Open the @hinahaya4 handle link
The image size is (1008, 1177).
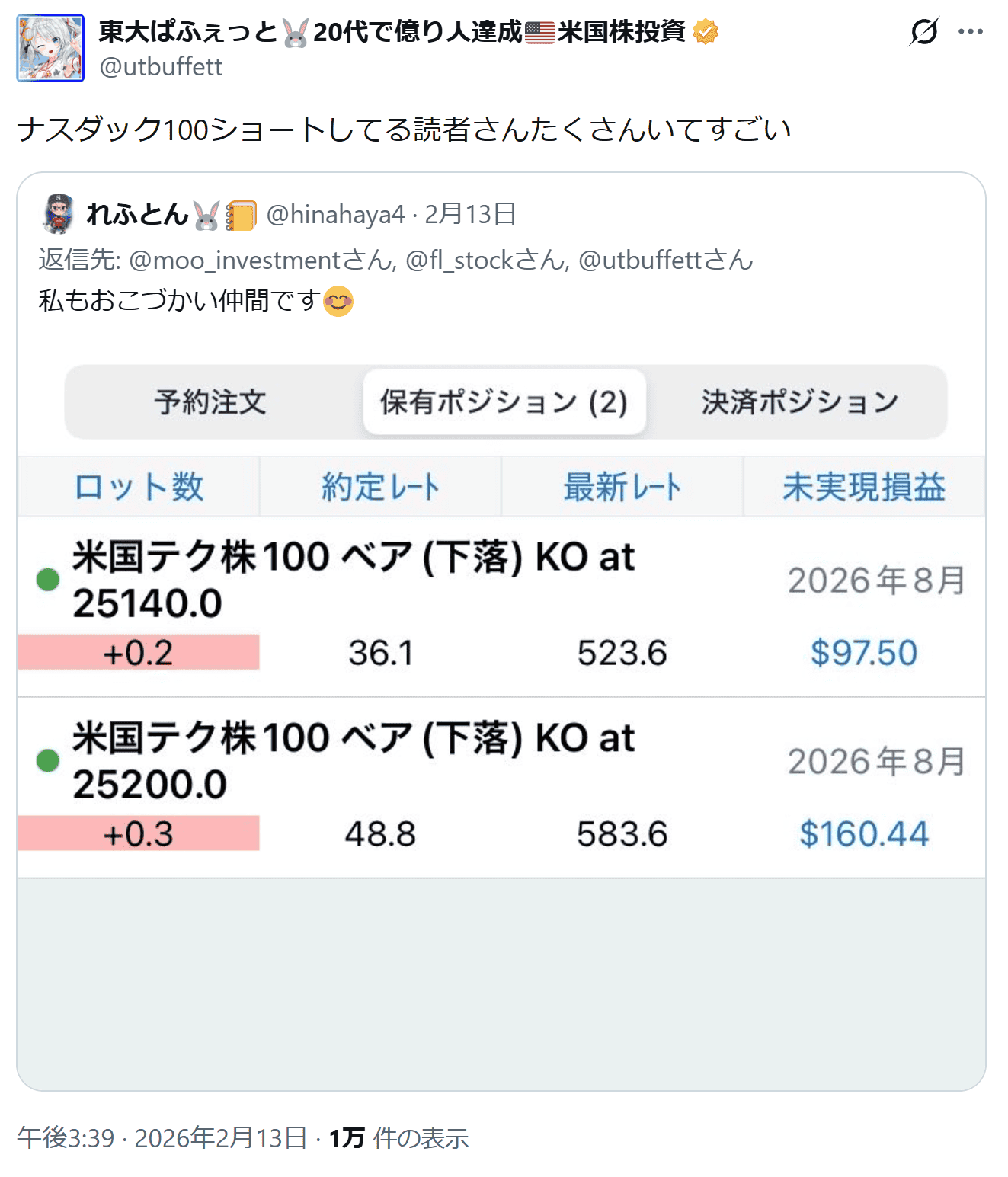pos(335,215)
